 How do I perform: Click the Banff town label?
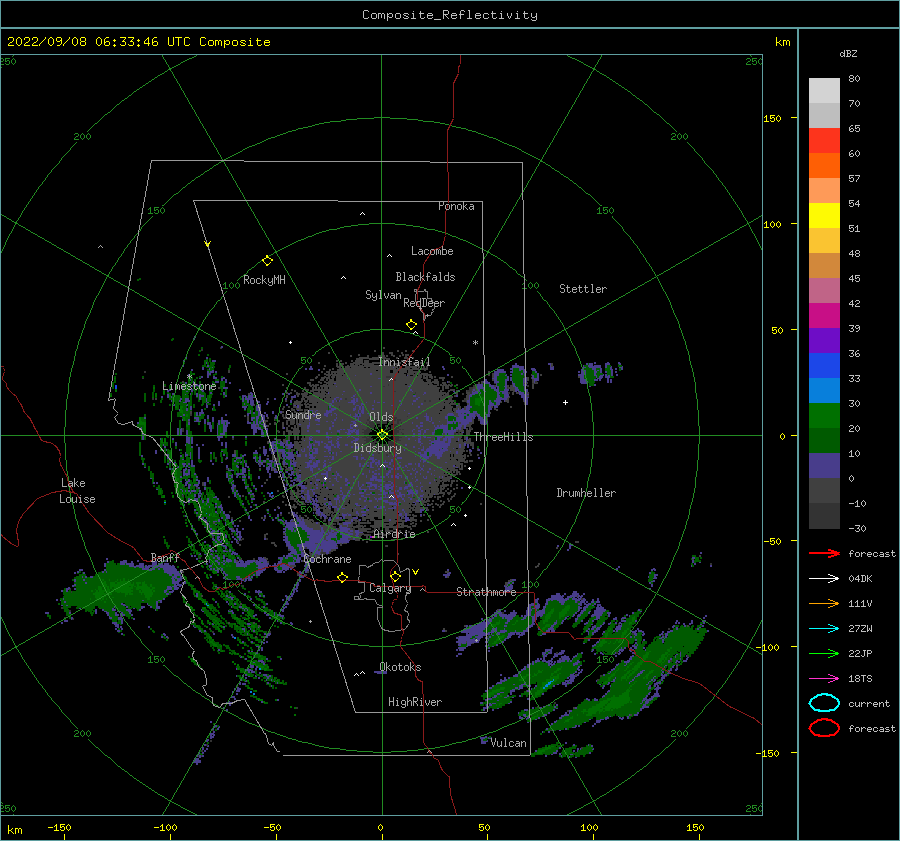tap(165, 557)
